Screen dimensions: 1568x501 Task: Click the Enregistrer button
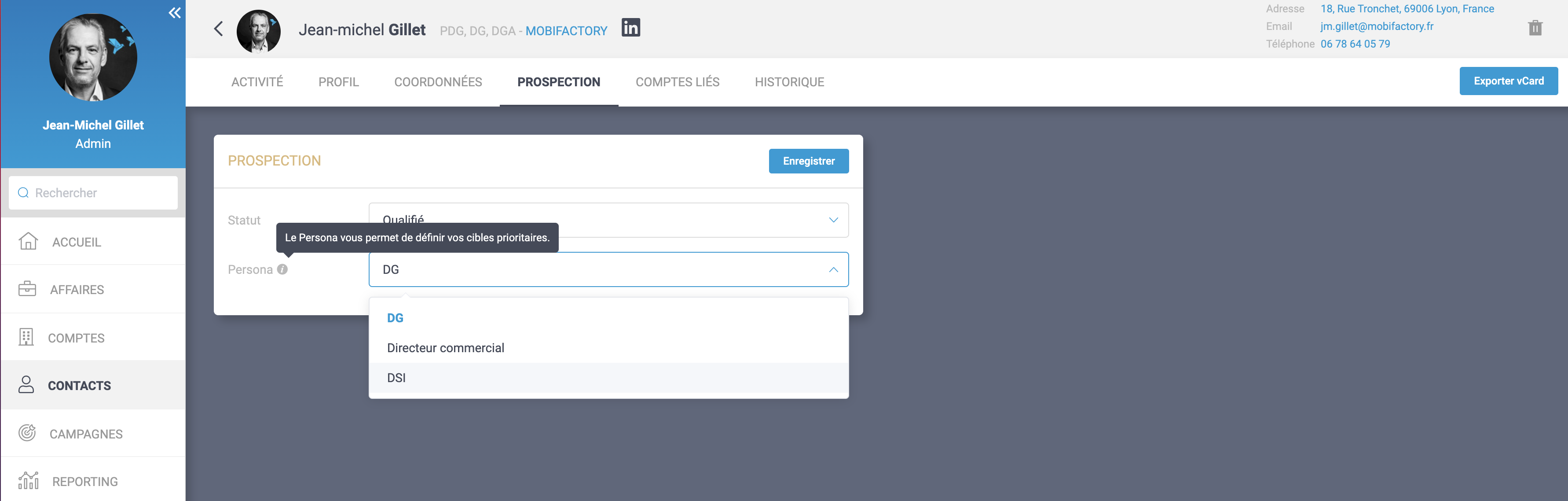point(808,161)
